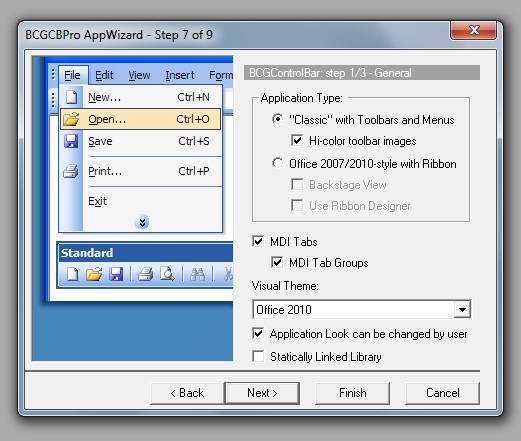
Task: Proceed with the Next > button
Action: 262,393
